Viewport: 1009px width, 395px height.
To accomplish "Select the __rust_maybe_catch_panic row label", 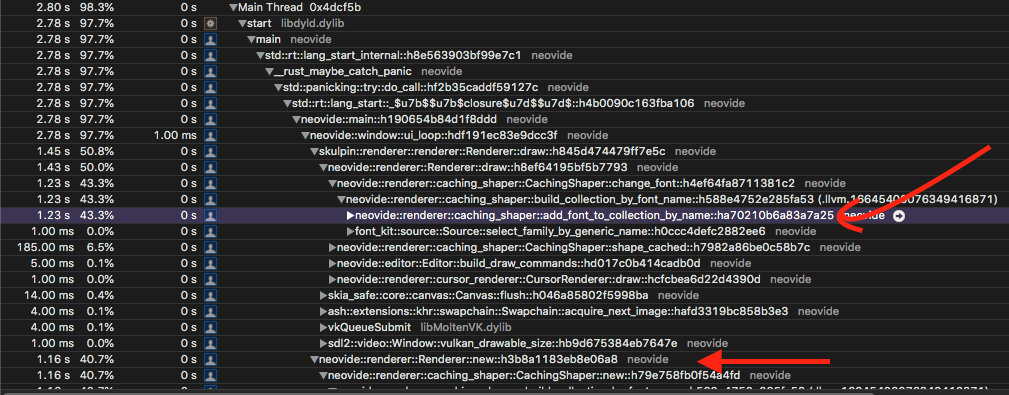I will click(343, 71).
